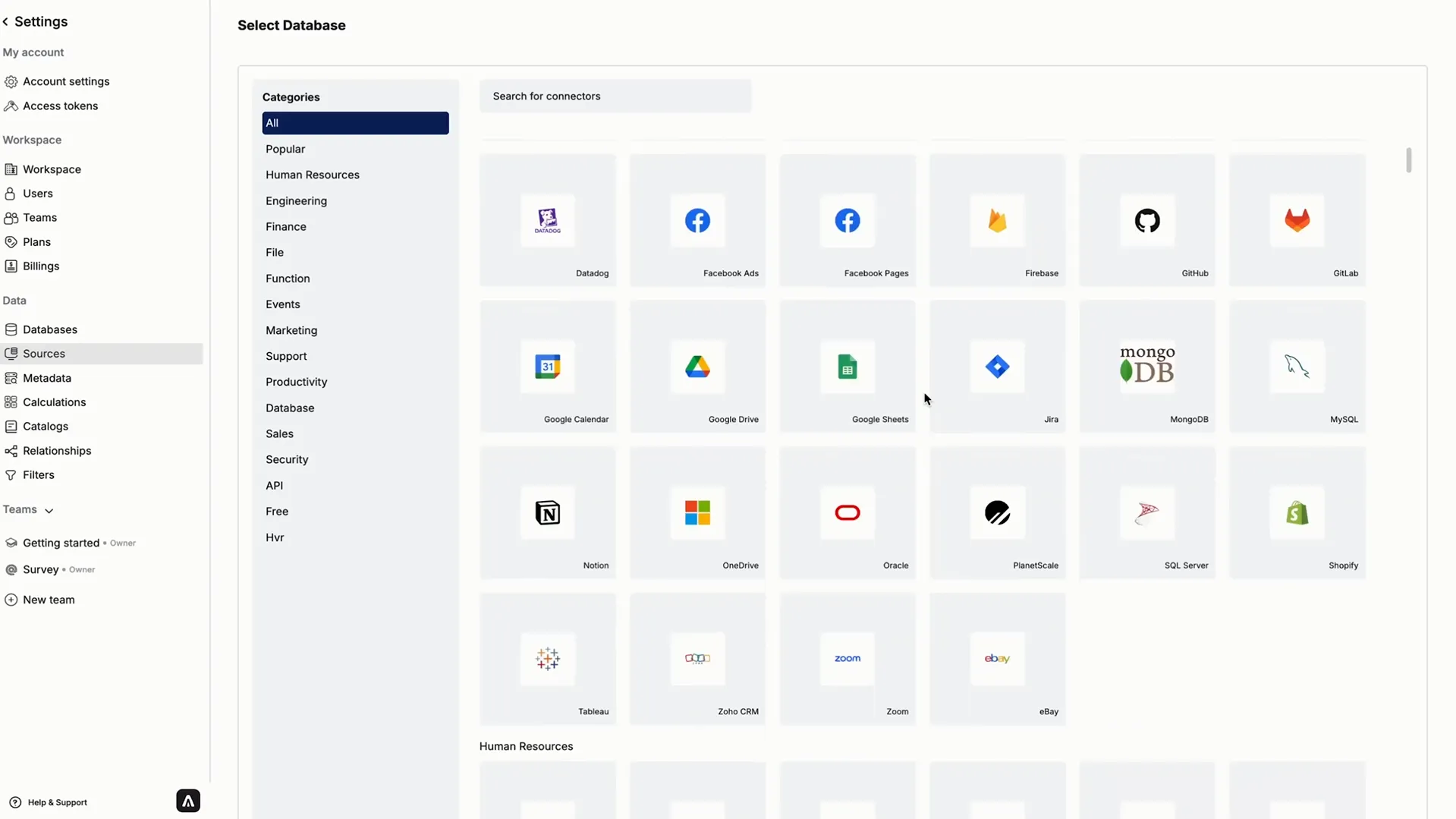Choose the GitHub connector icon

tap(1146, 221)
